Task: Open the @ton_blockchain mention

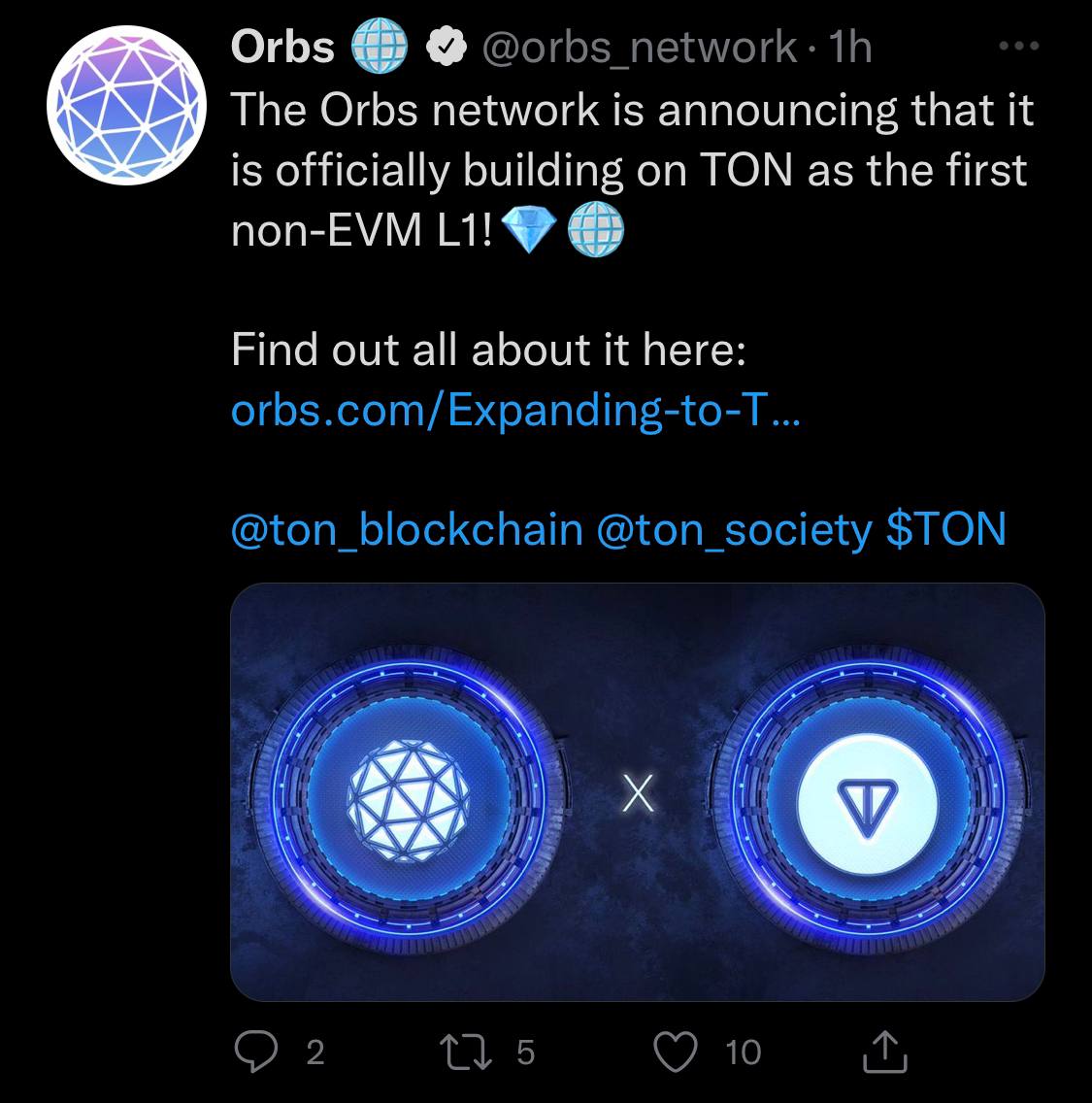Action: 407,530
